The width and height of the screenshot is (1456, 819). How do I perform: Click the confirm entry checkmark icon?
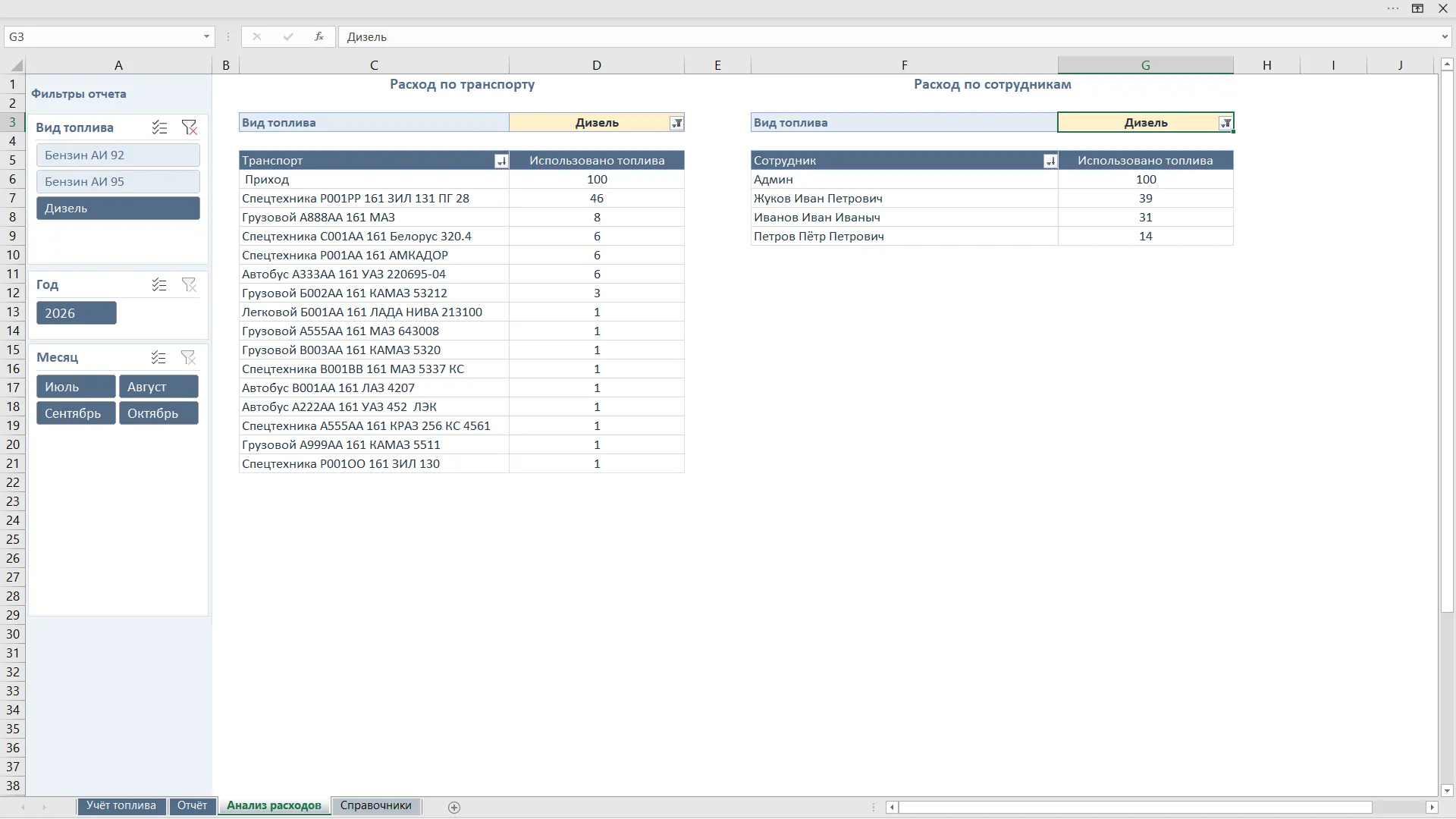pyautogui.click(x=288, y=36)
